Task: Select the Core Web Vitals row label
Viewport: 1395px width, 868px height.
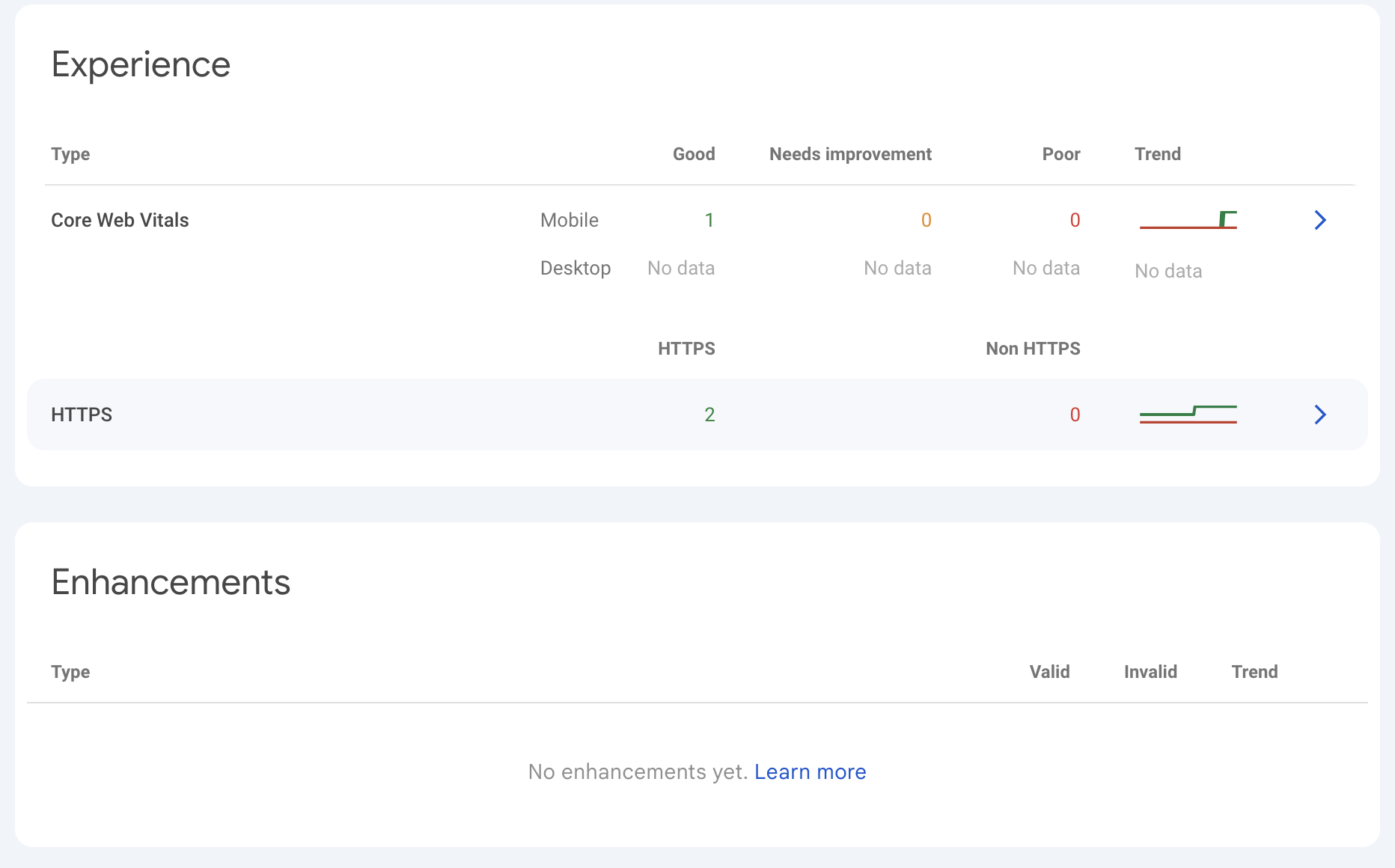Action: [120, 220]
